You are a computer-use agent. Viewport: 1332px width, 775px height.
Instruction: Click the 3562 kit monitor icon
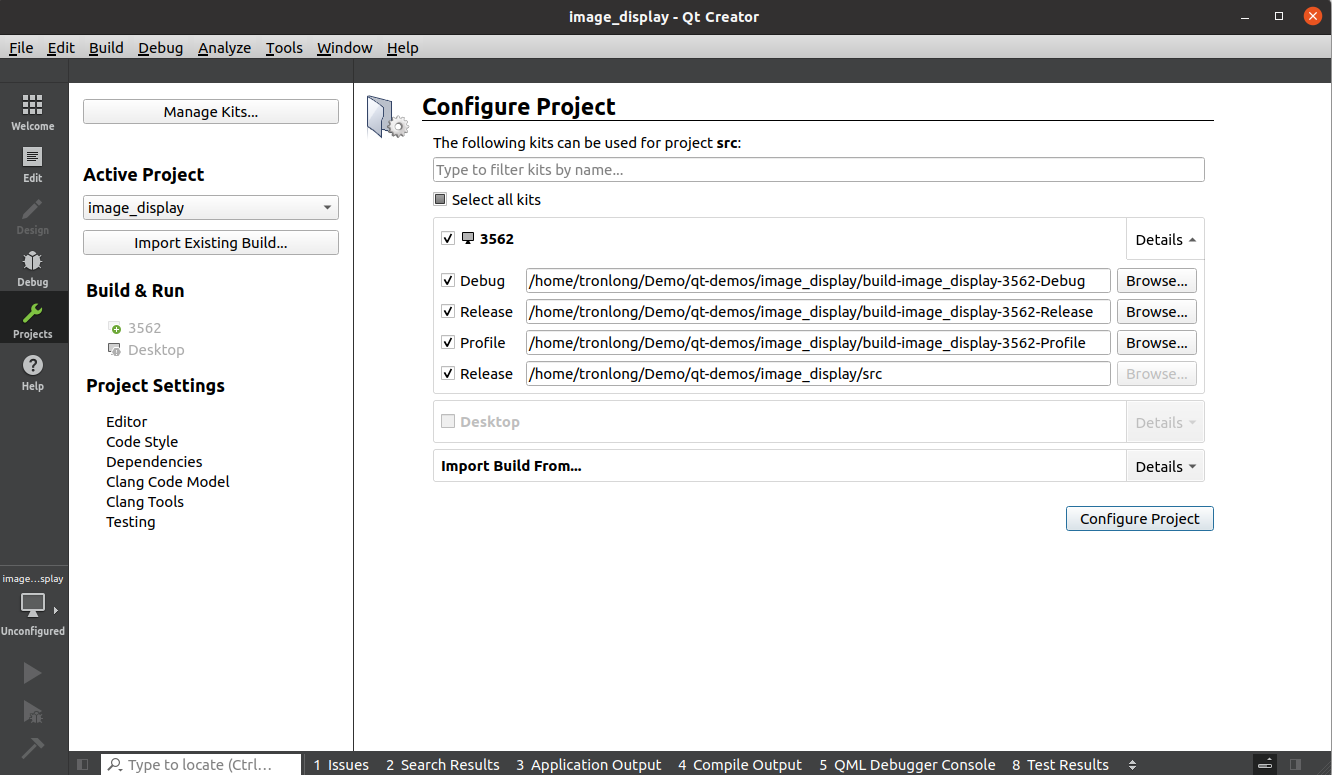(467, 239)
